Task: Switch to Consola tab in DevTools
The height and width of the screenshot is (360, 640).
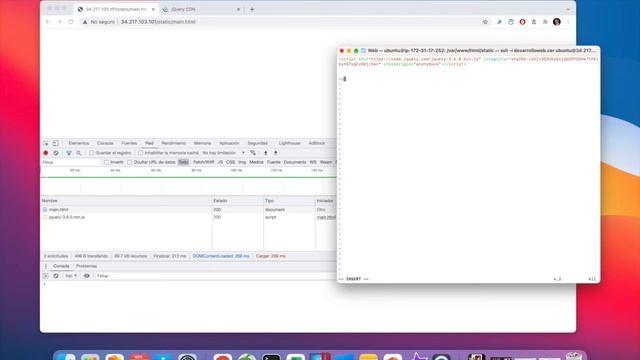Action: tap(105, 143)
